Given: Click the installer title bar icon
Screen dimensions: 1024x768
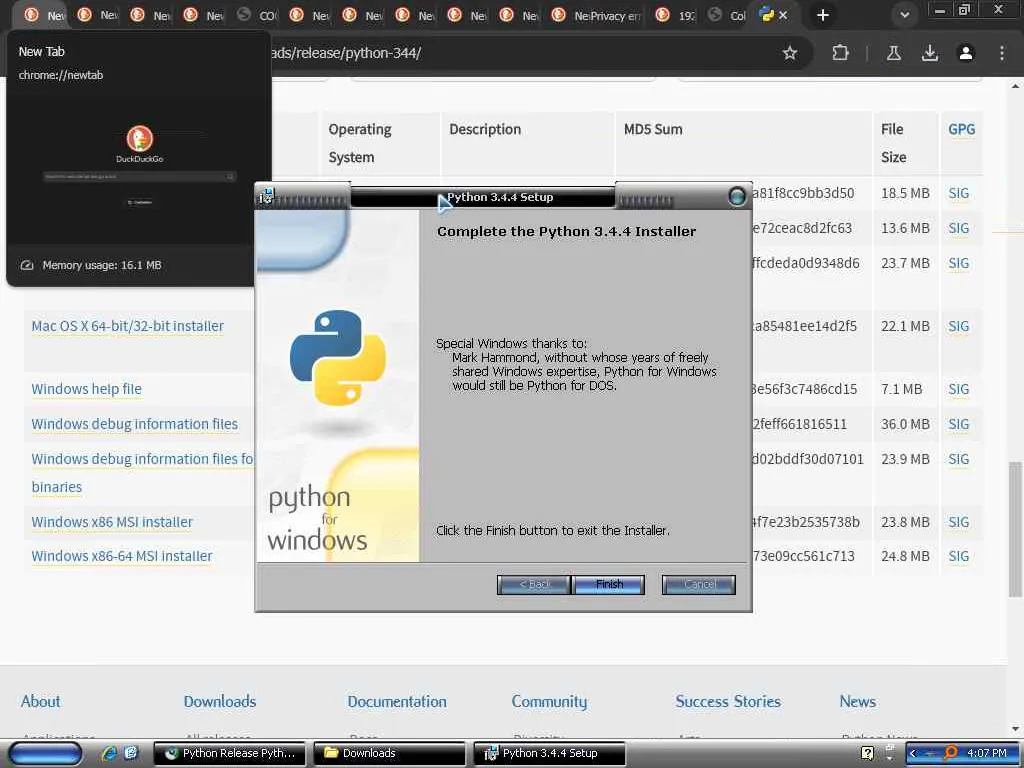Looking at the screenshot, I should tap(266, 196).
